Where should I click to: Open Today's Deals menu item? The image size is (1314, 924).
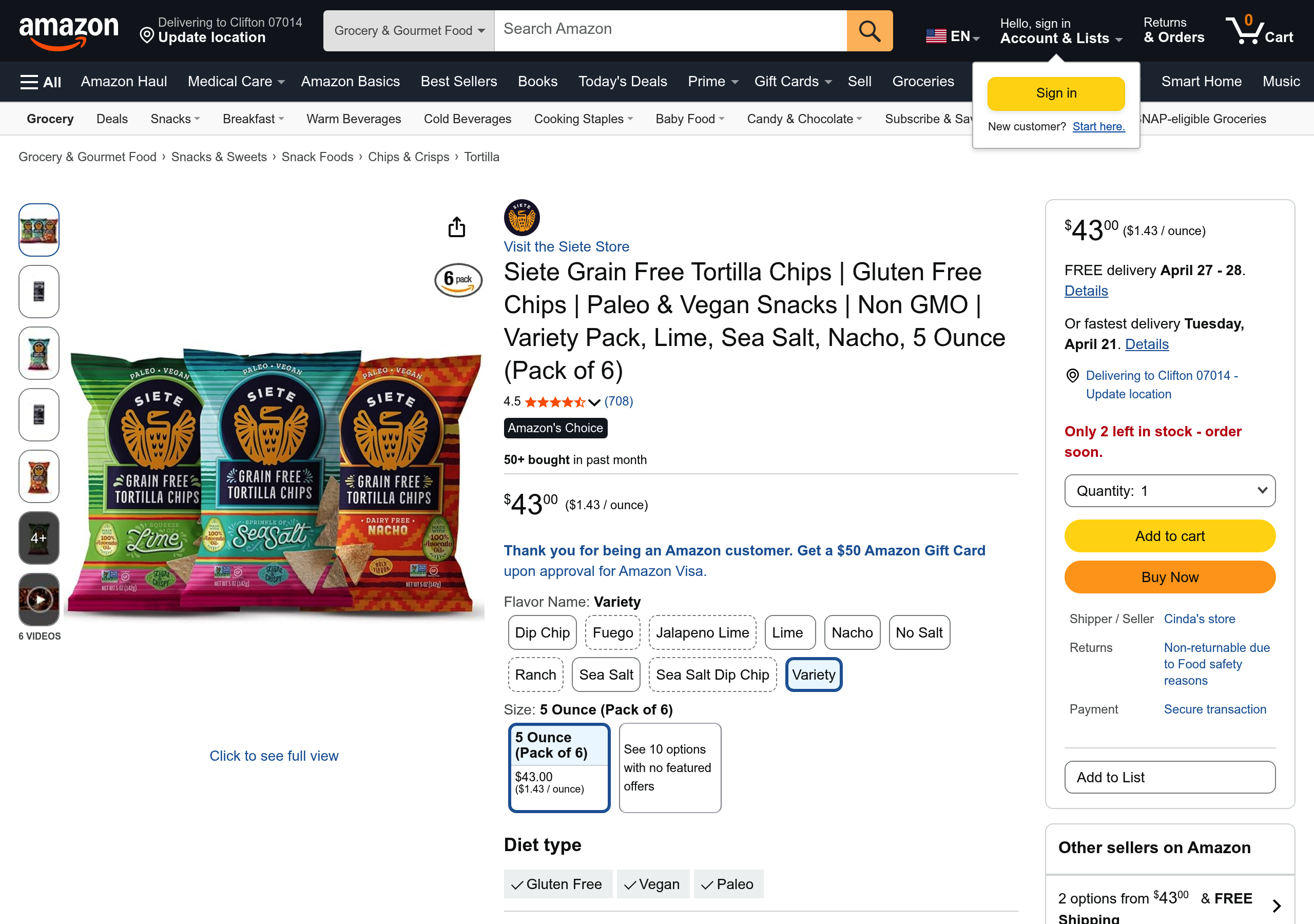click(x=623, y=81)
